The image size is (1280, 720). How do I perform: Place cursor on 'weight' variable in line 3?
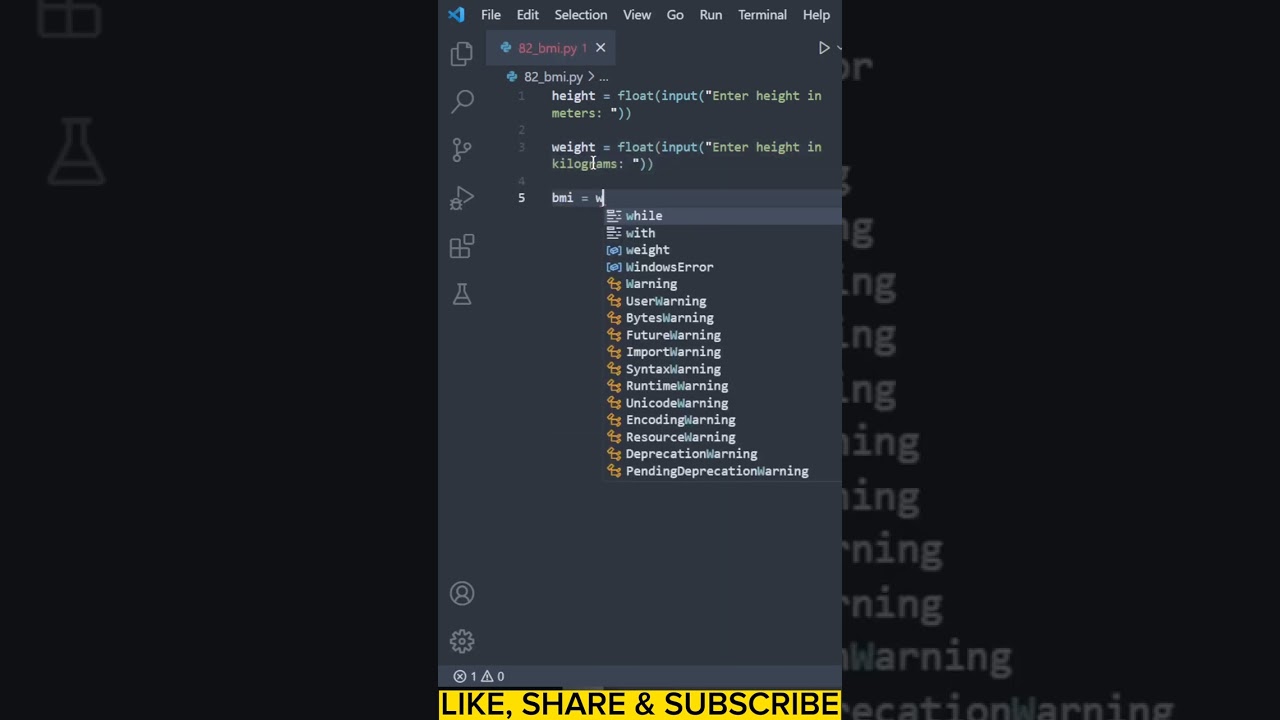573,147
